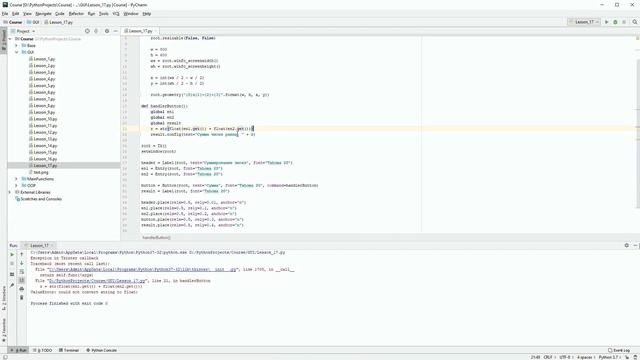The width and height of the screenshot is (640, 360).
Task: Open the Run tool window button
Action: 18,350
